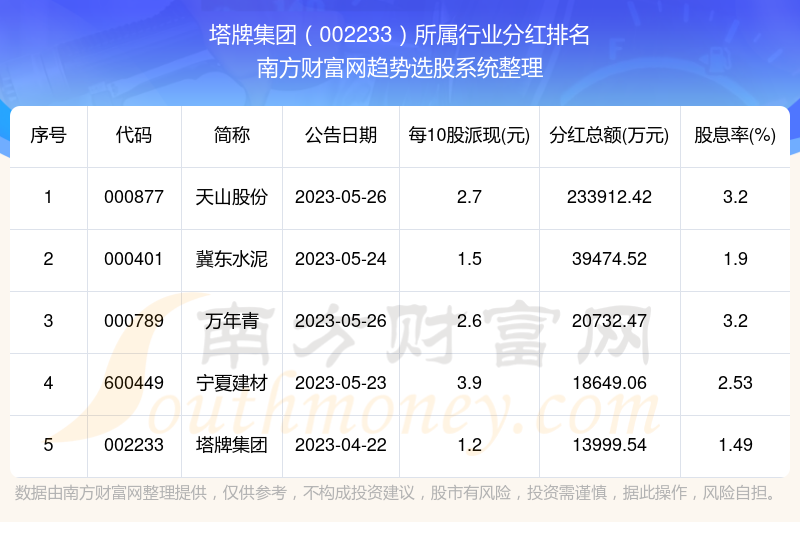This screenshot has width=800, height=544.
Task: Click total dividend 233912.42
Action: 609,197
